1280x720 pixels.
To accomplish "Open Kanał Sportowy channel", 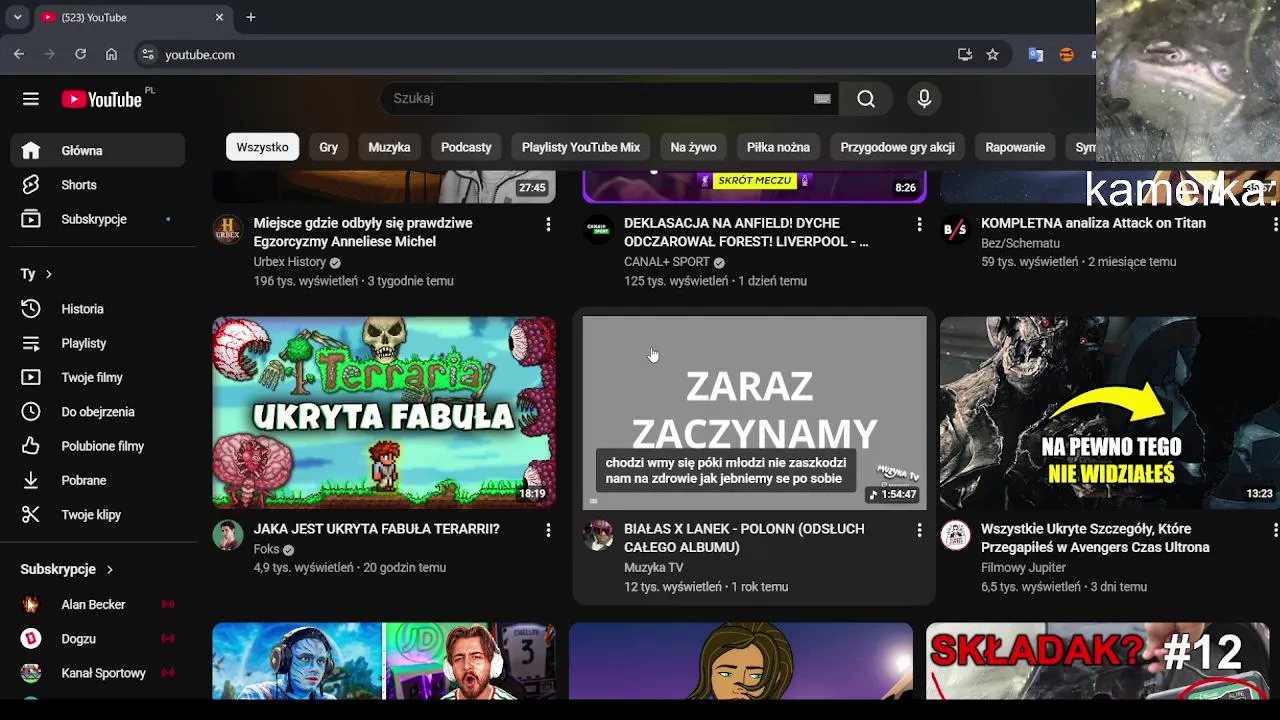I will (98, 673).
